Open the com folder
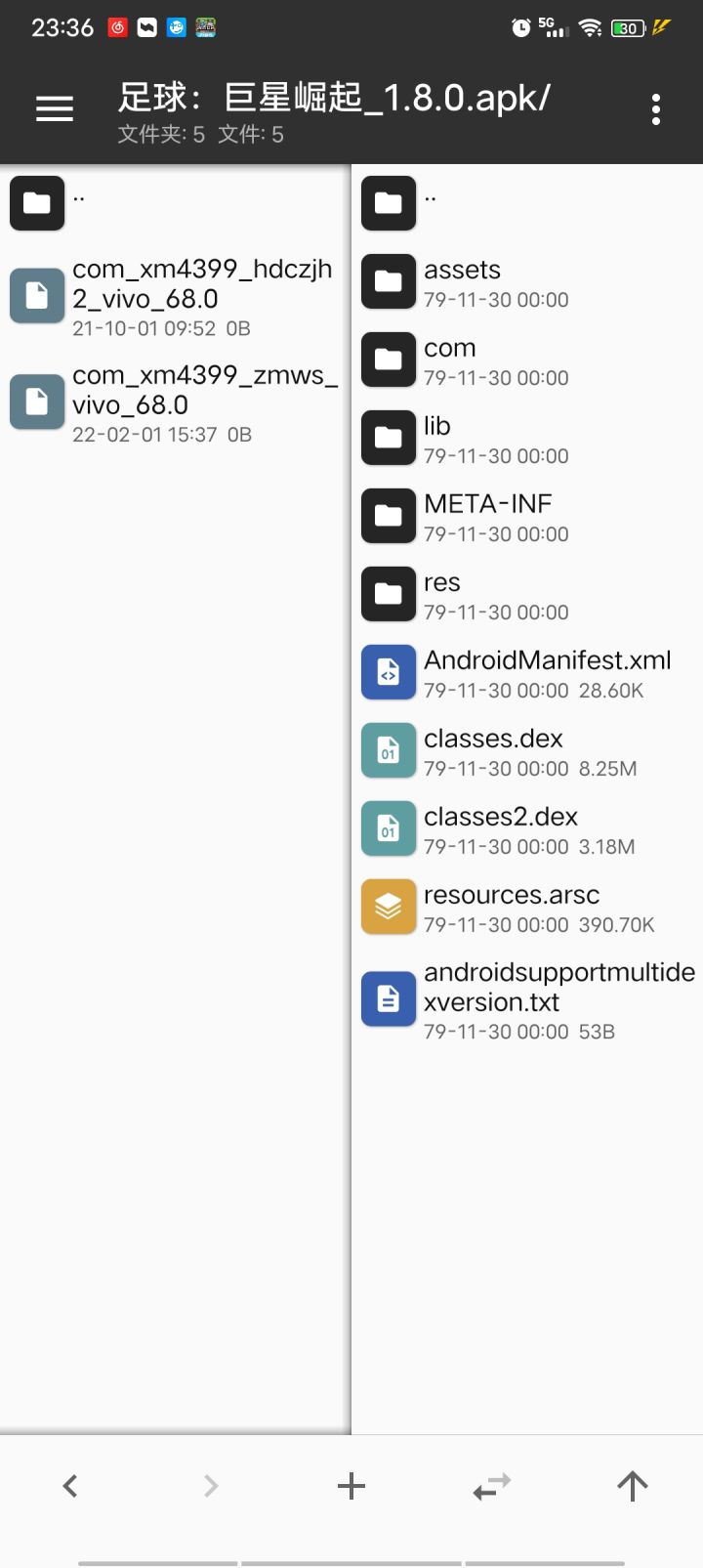The image size is (703, 1568). click(450, 360)
